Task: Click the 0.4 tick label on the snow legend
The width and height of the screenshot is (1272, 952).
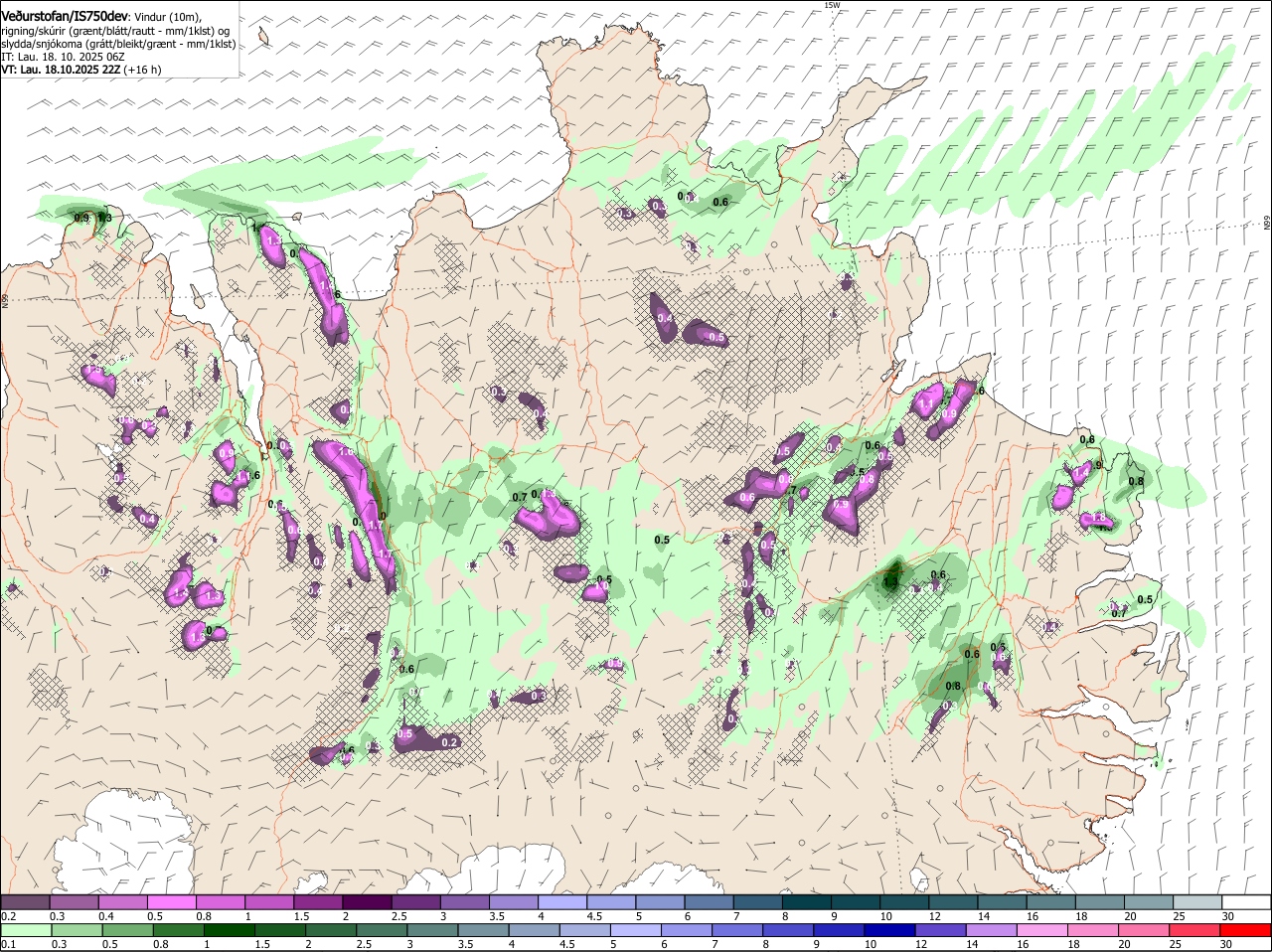Action: [106, 916]
